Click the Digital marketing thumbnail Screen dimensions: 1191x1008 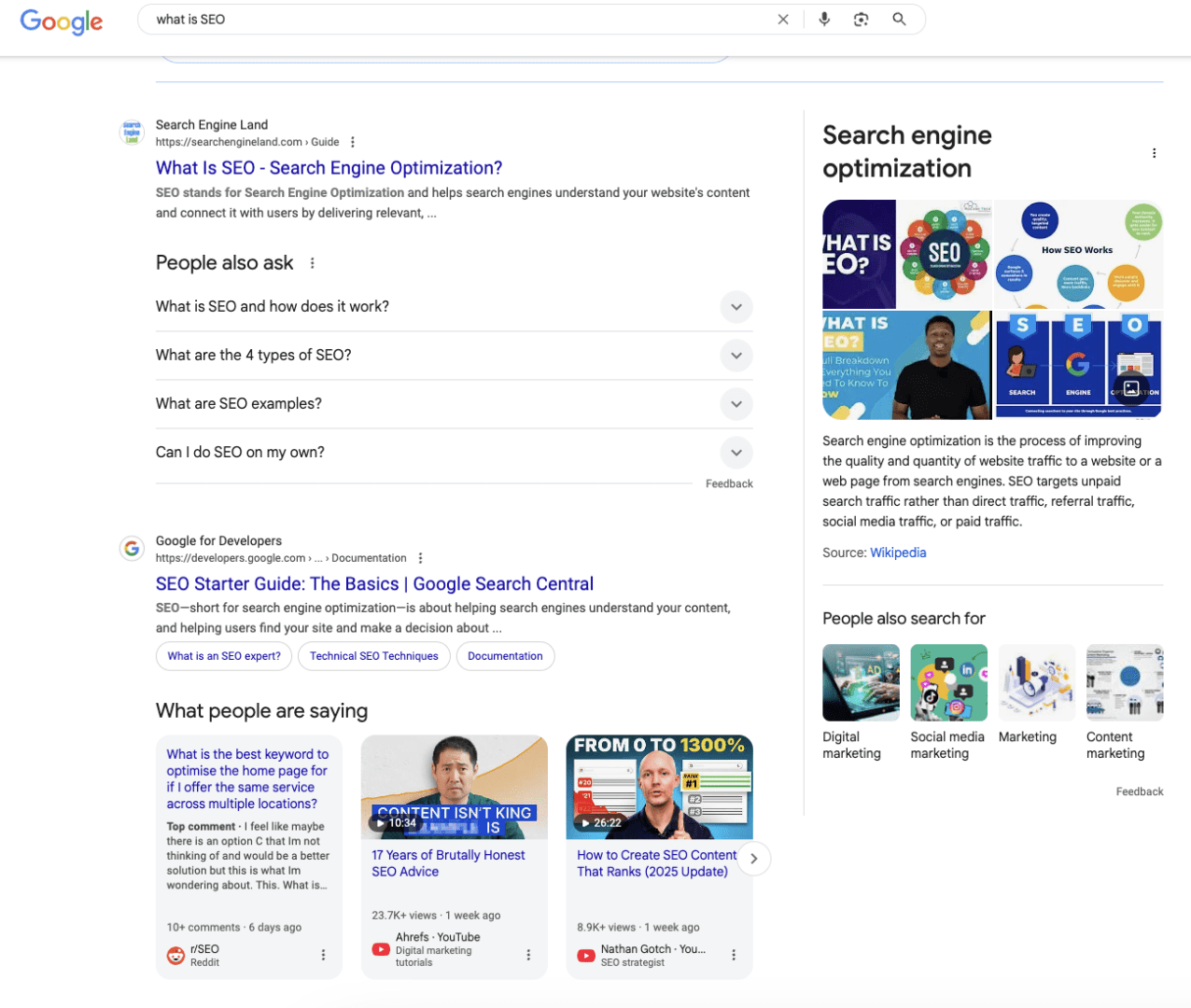click(861, 682)
